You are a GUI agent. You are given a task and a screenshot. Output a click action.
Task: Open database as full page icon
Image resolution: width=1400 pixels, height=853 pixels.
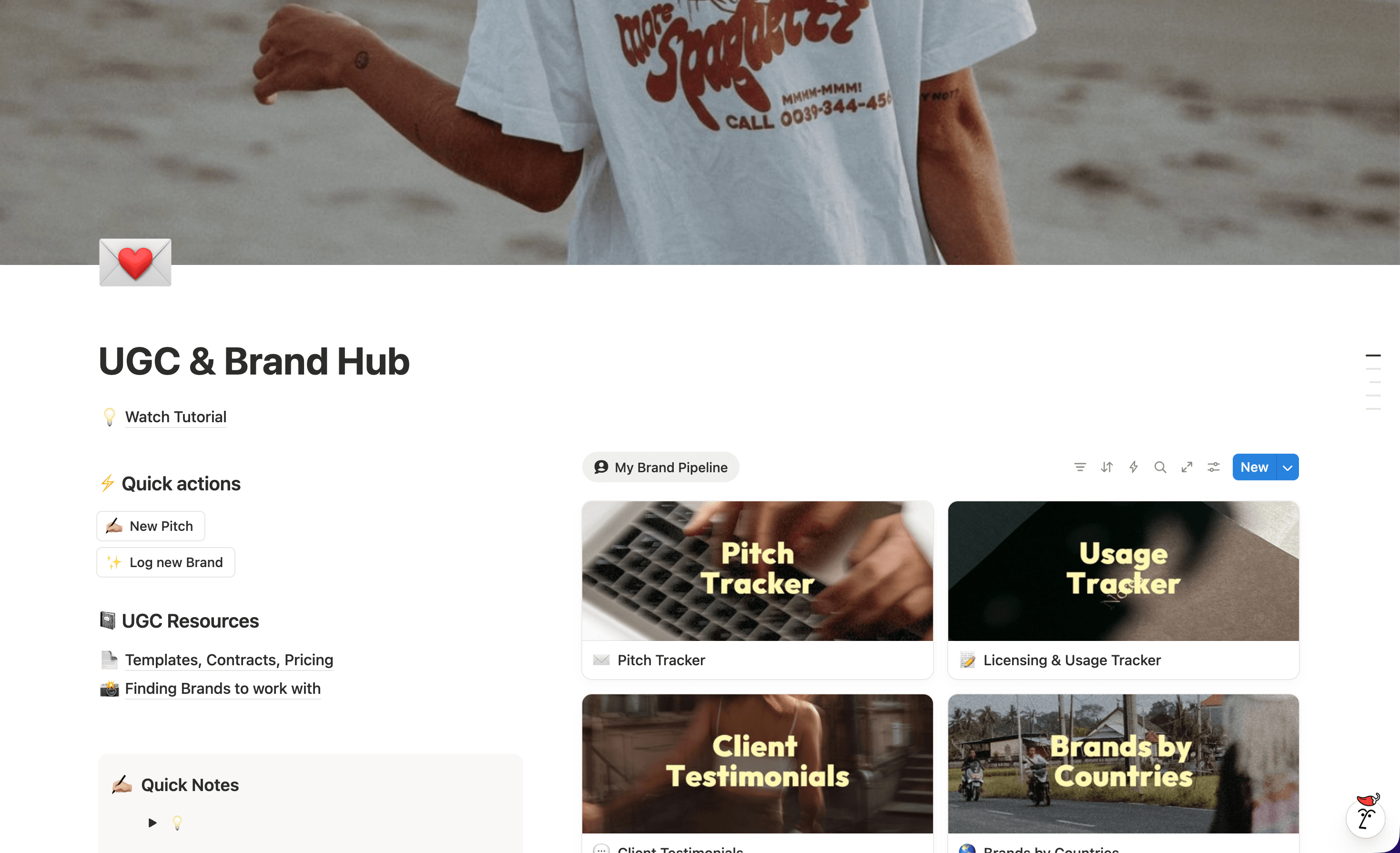click(1187, 467)
